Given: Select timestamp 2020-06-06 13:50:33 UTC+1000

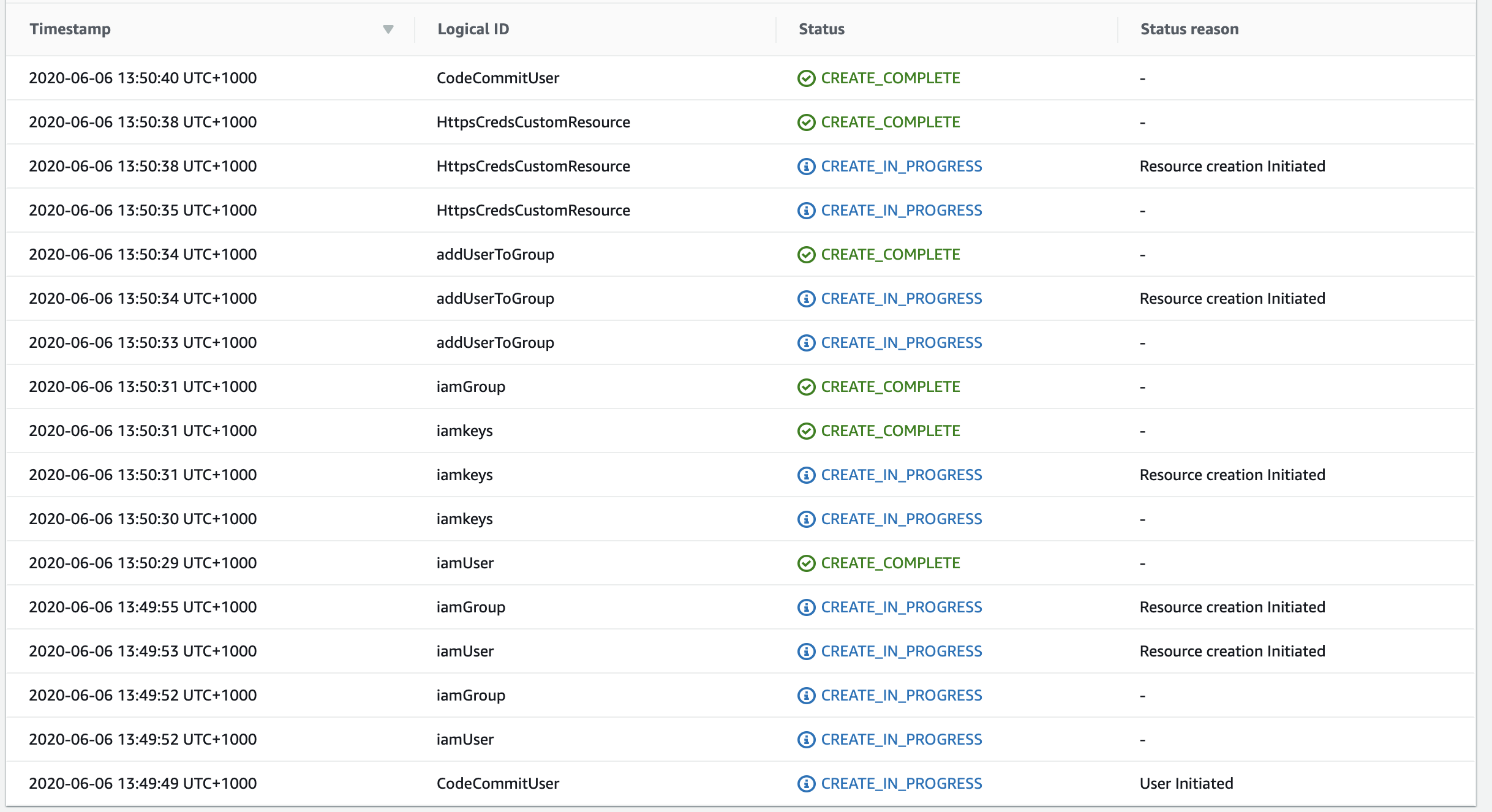Looking at the screenshot, I should point(143,343).
